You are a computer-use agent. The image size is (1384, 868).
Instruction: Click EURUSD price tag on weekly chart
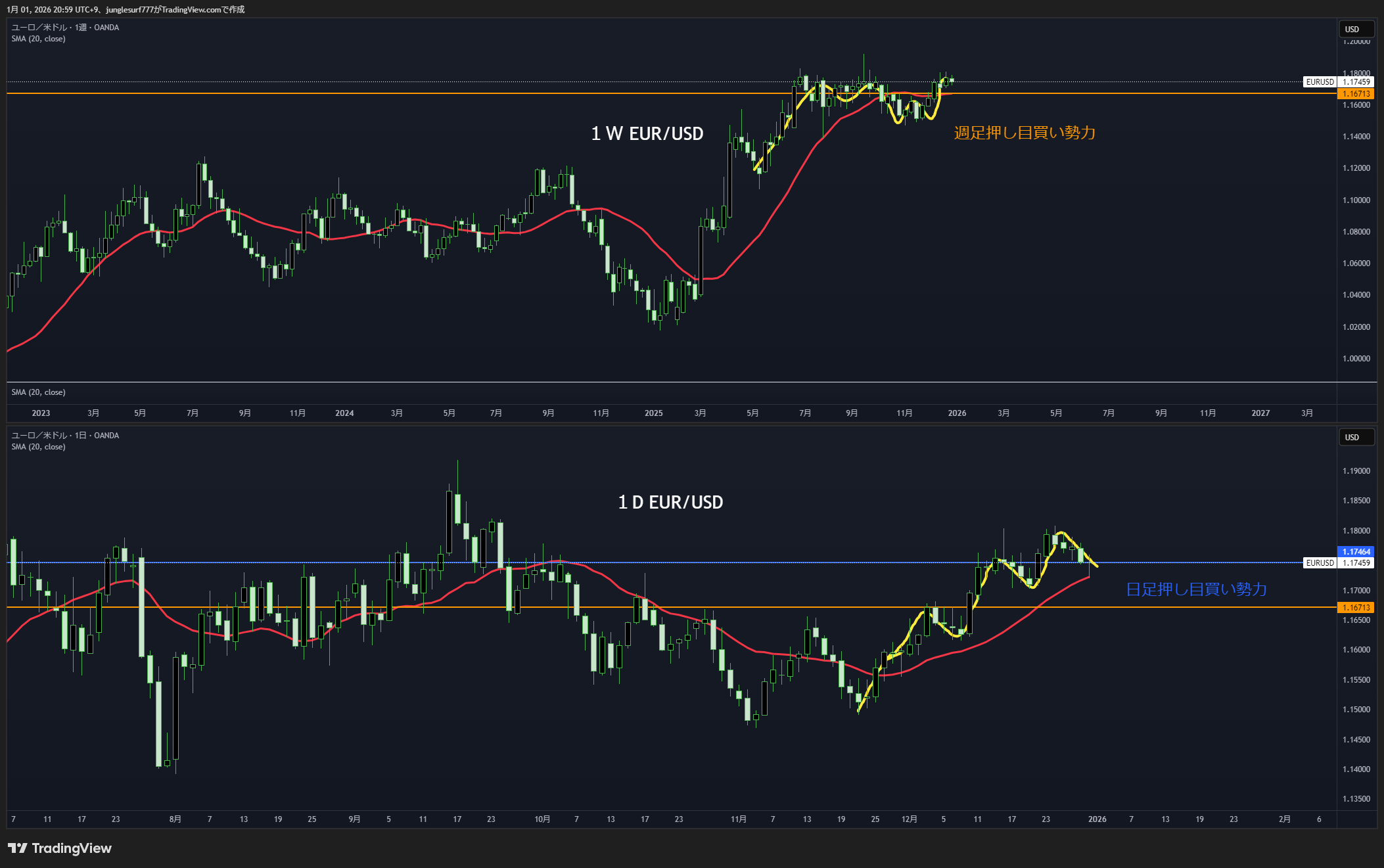click(x=1320, y=82)
